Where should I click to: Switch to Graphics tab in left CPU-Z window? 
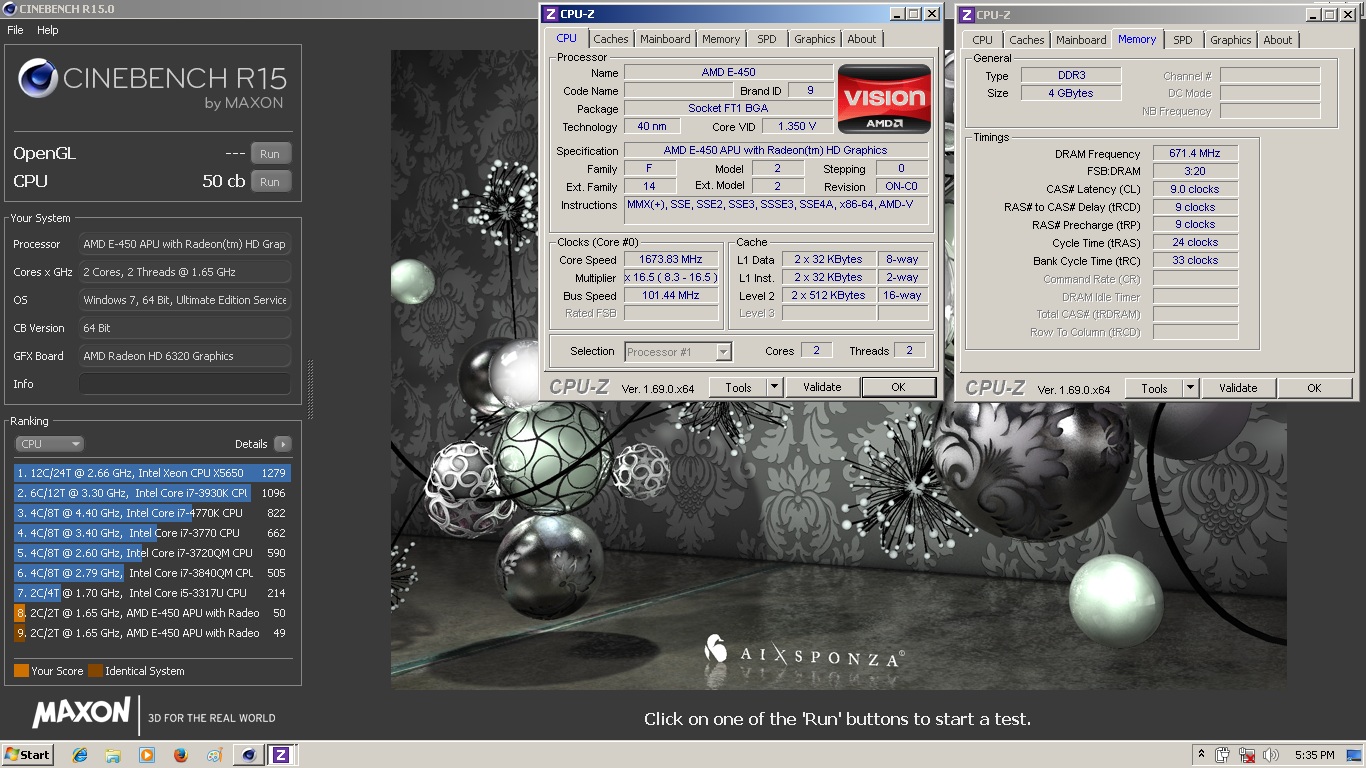(x=815, y=39)
